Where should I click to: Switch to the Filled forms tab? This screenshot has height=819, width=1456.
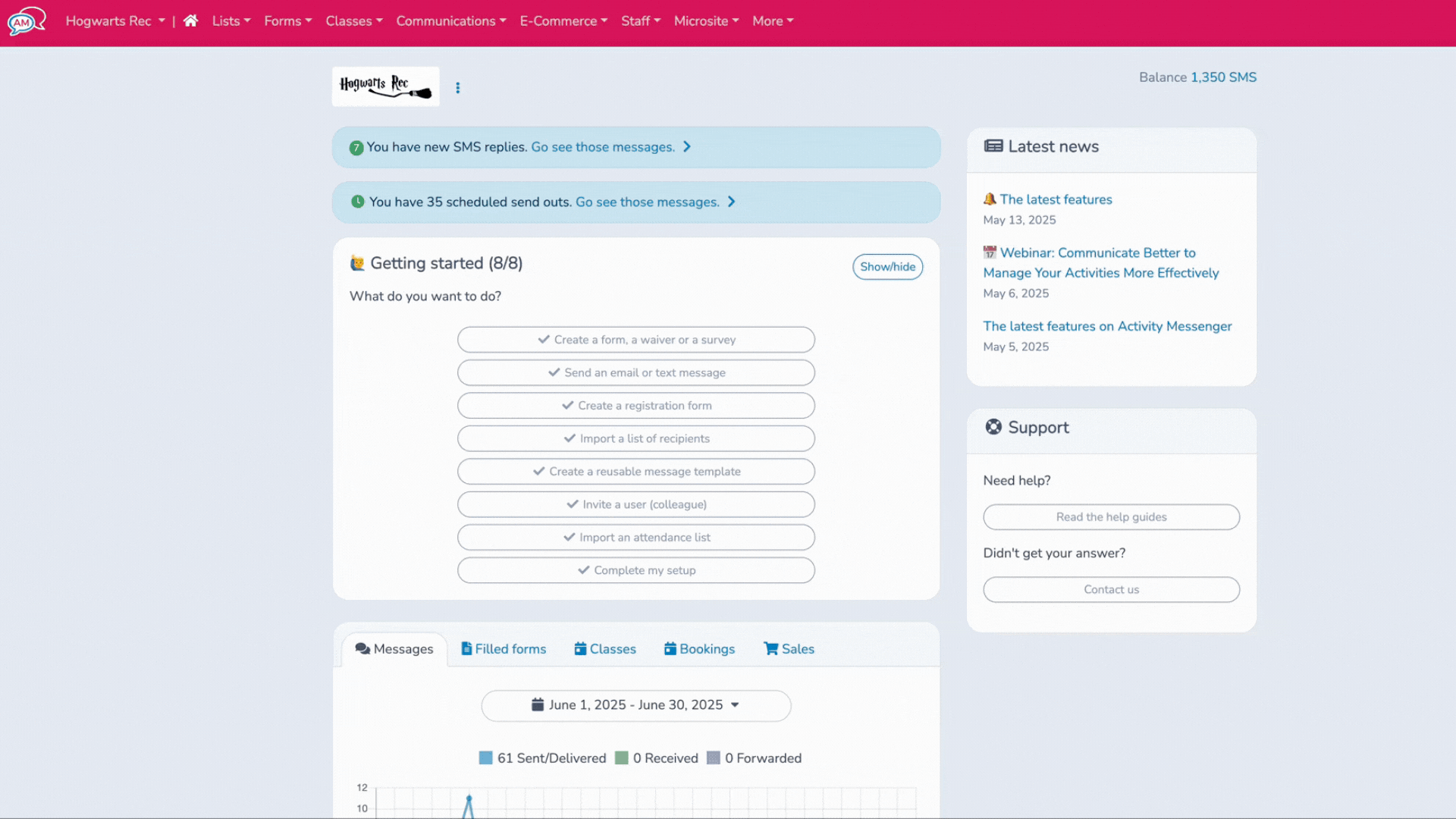tap(504, 649)
